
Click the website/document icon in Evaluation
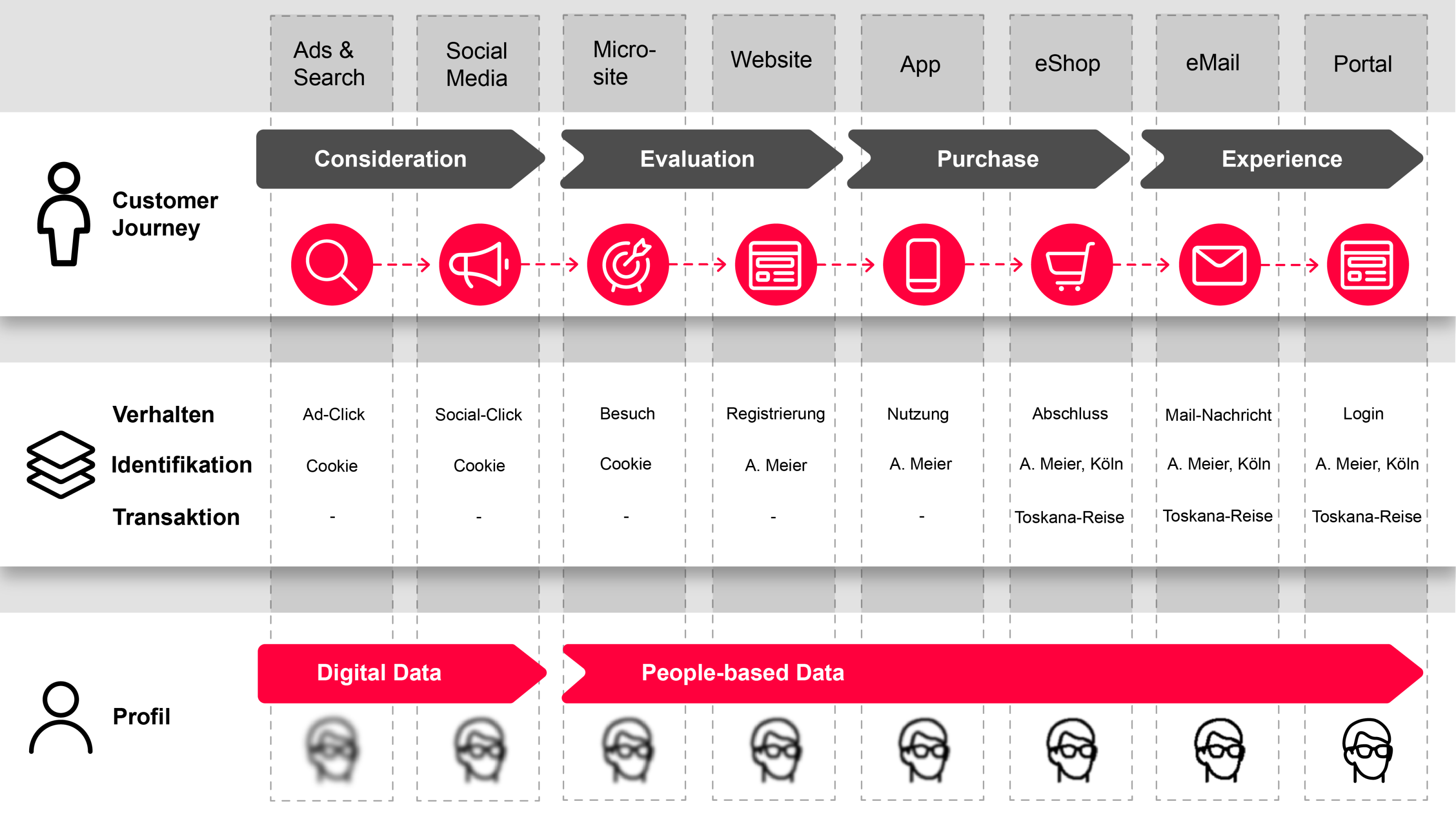[775, 262]
